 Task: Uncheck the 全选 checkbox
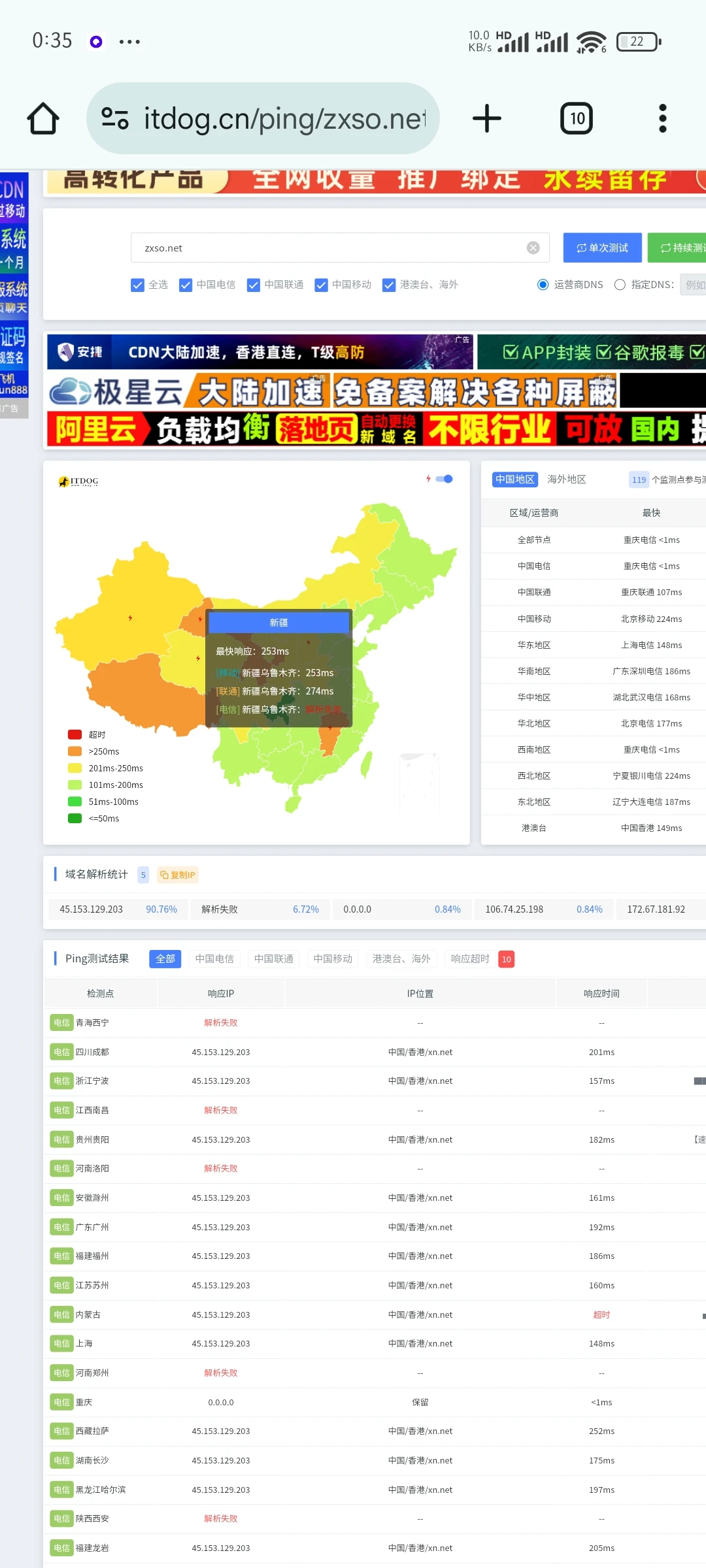137,285
